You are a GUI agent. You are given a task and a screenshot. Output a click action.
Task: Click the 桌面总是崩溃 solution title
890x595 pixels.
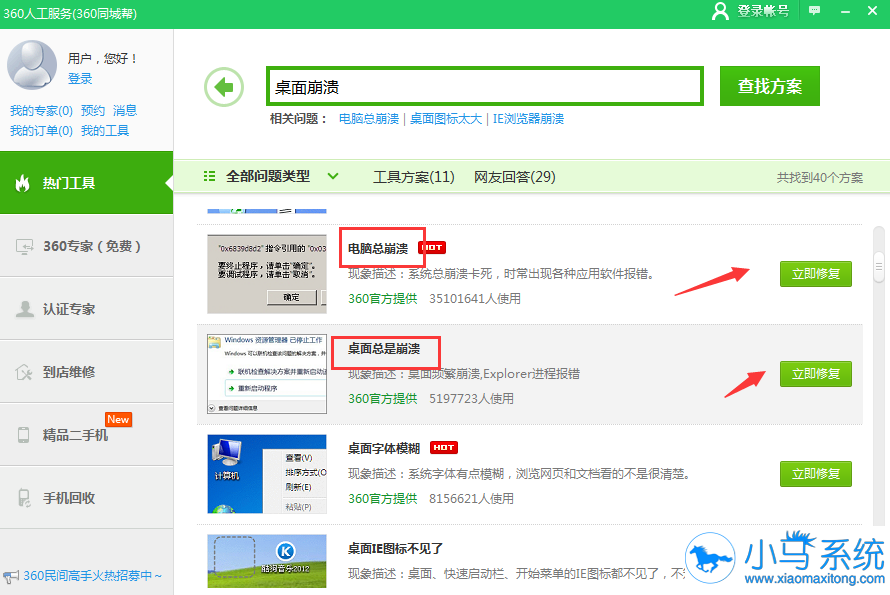[384, 349]
